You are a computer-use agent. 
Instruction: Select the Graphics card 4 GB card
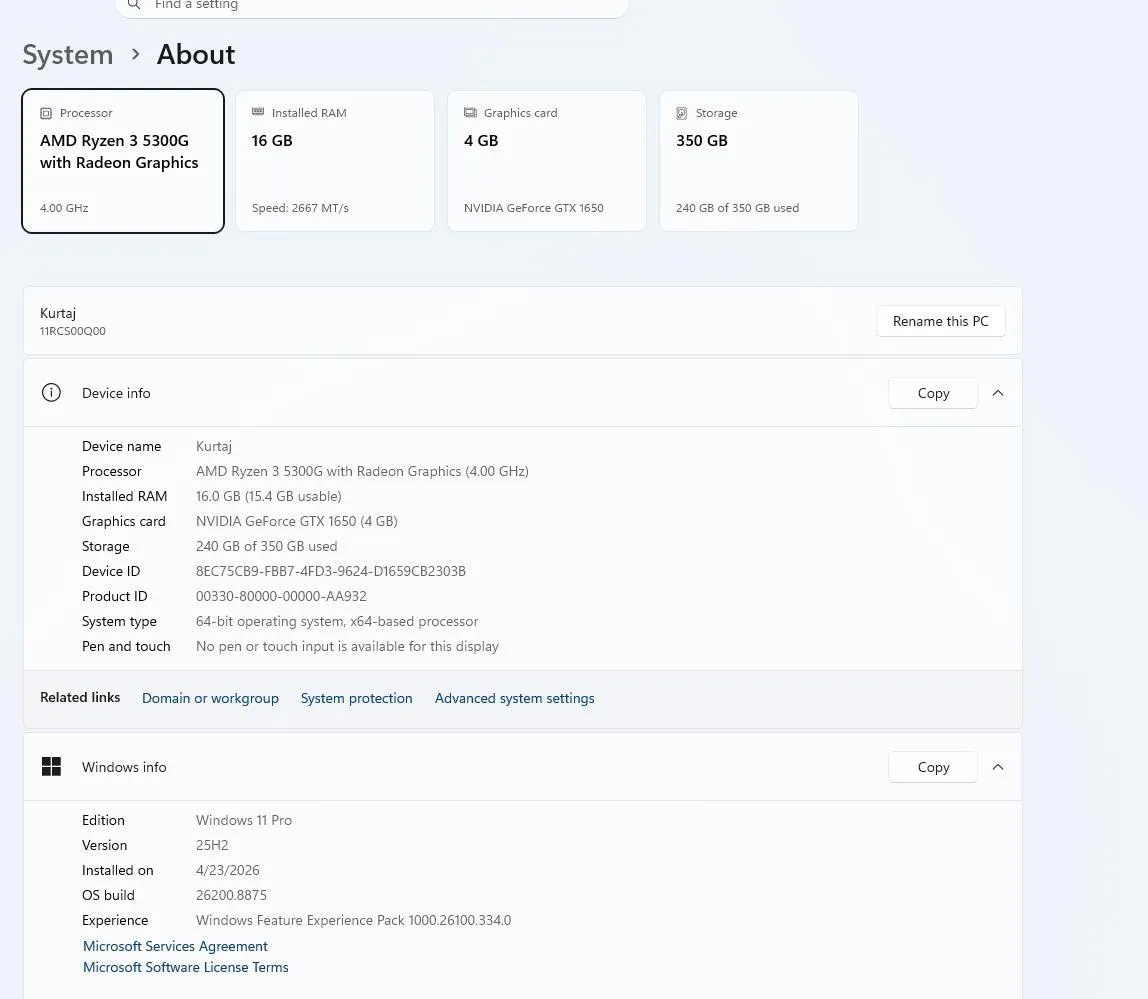547,161
